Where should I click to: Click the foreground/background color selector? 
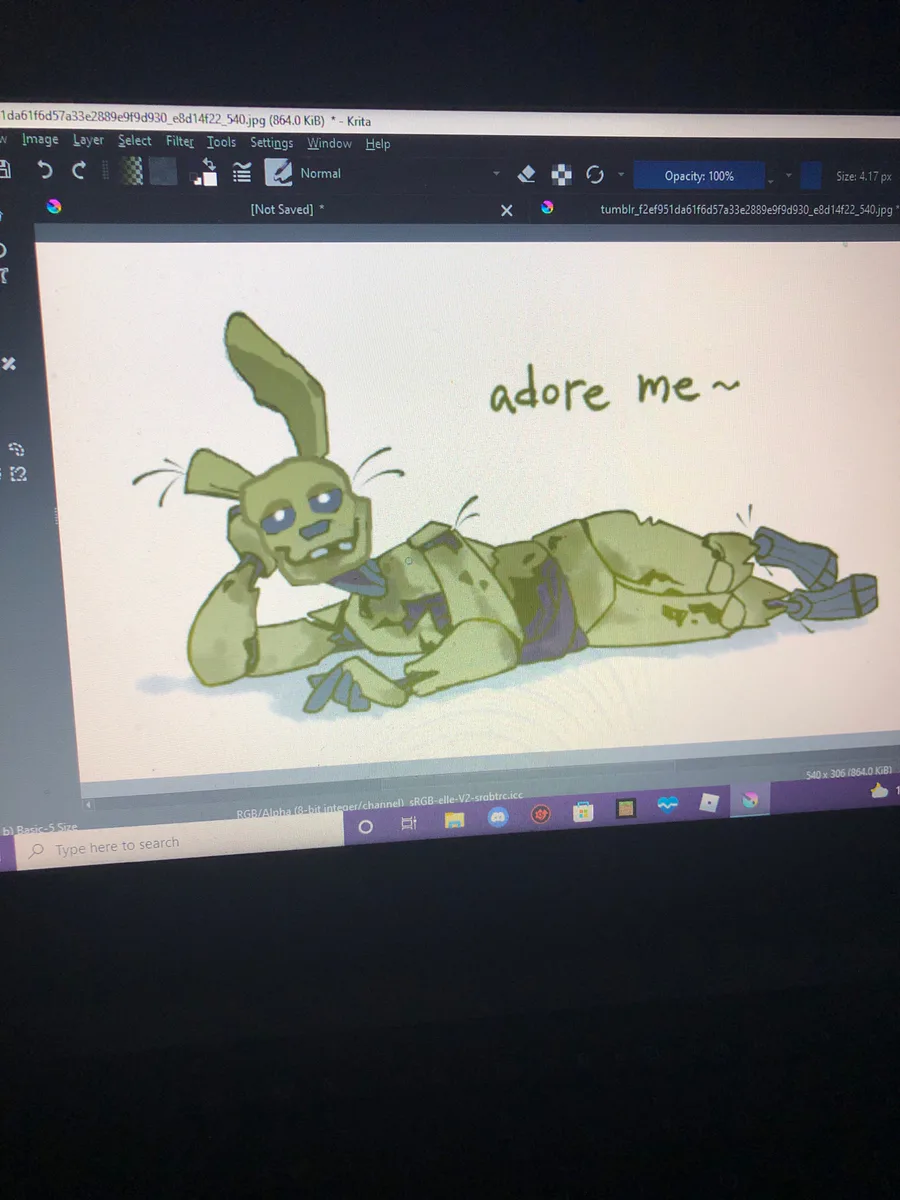click(207, 172)
